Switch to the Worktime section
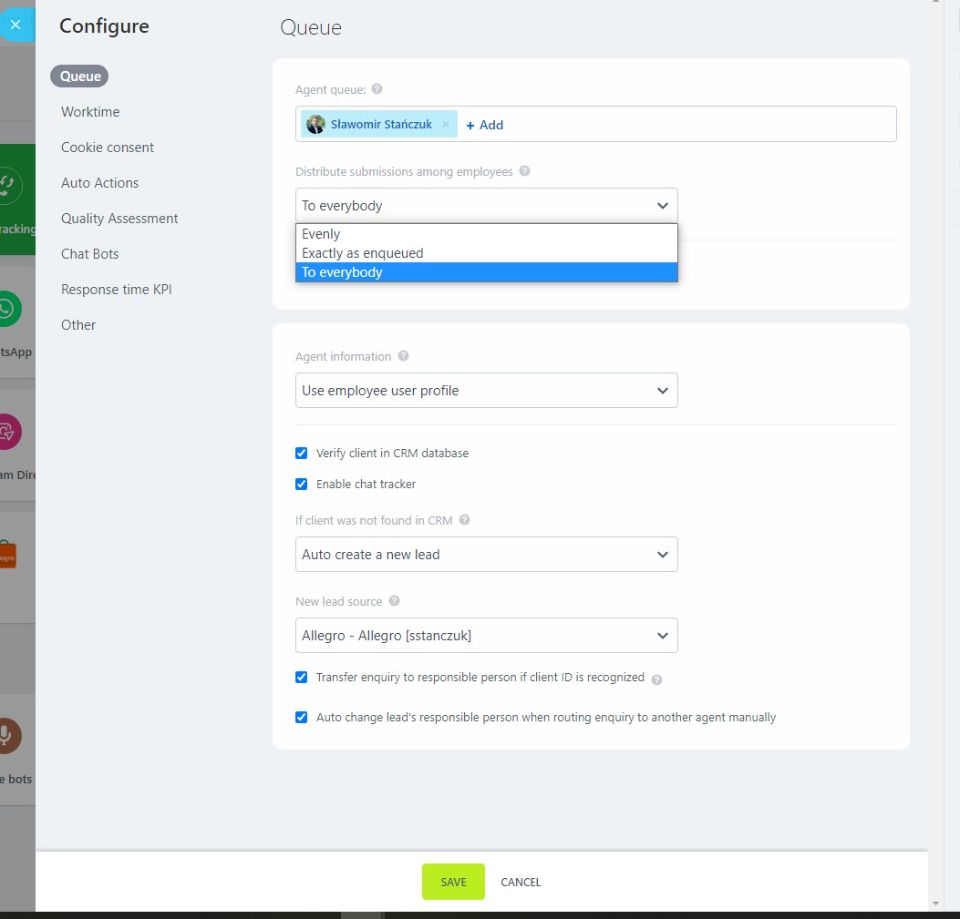The width and height of the screenshot is (960, 919). coord(90,111)
